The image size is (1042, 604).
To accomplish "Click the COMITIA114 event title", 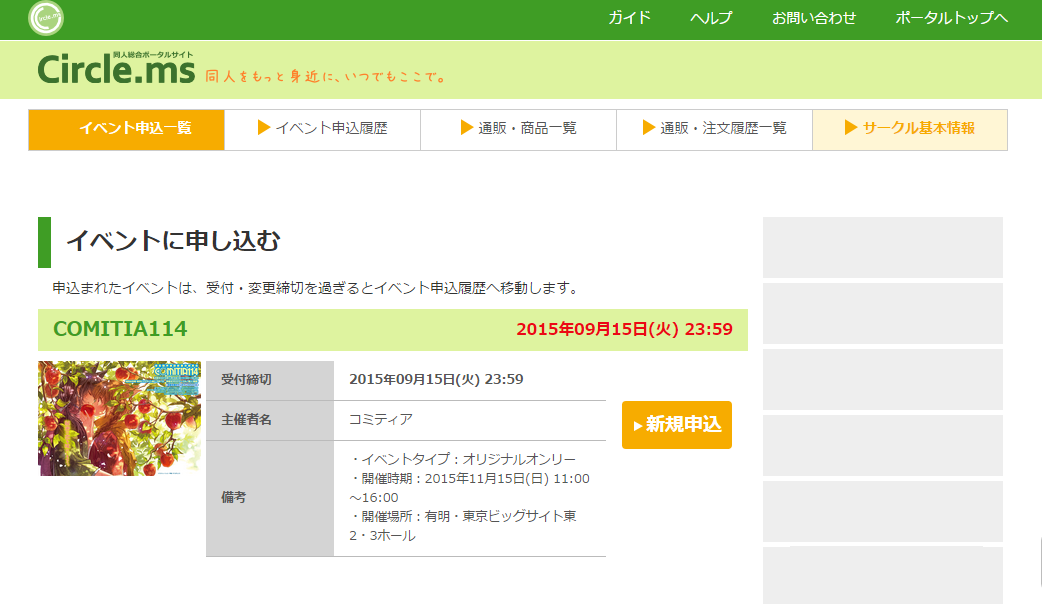I will (120, 329).
